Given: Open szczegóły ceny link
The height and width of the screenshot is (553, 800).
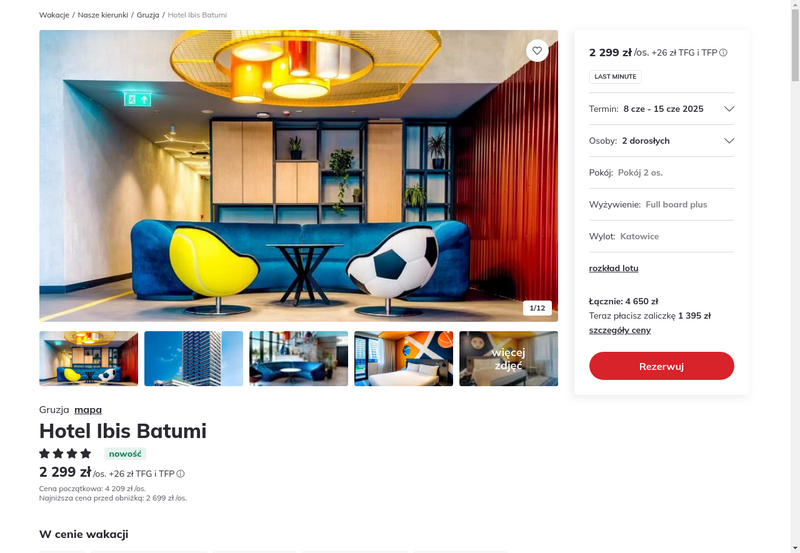Looking at the screenshot, I should 619,330.
